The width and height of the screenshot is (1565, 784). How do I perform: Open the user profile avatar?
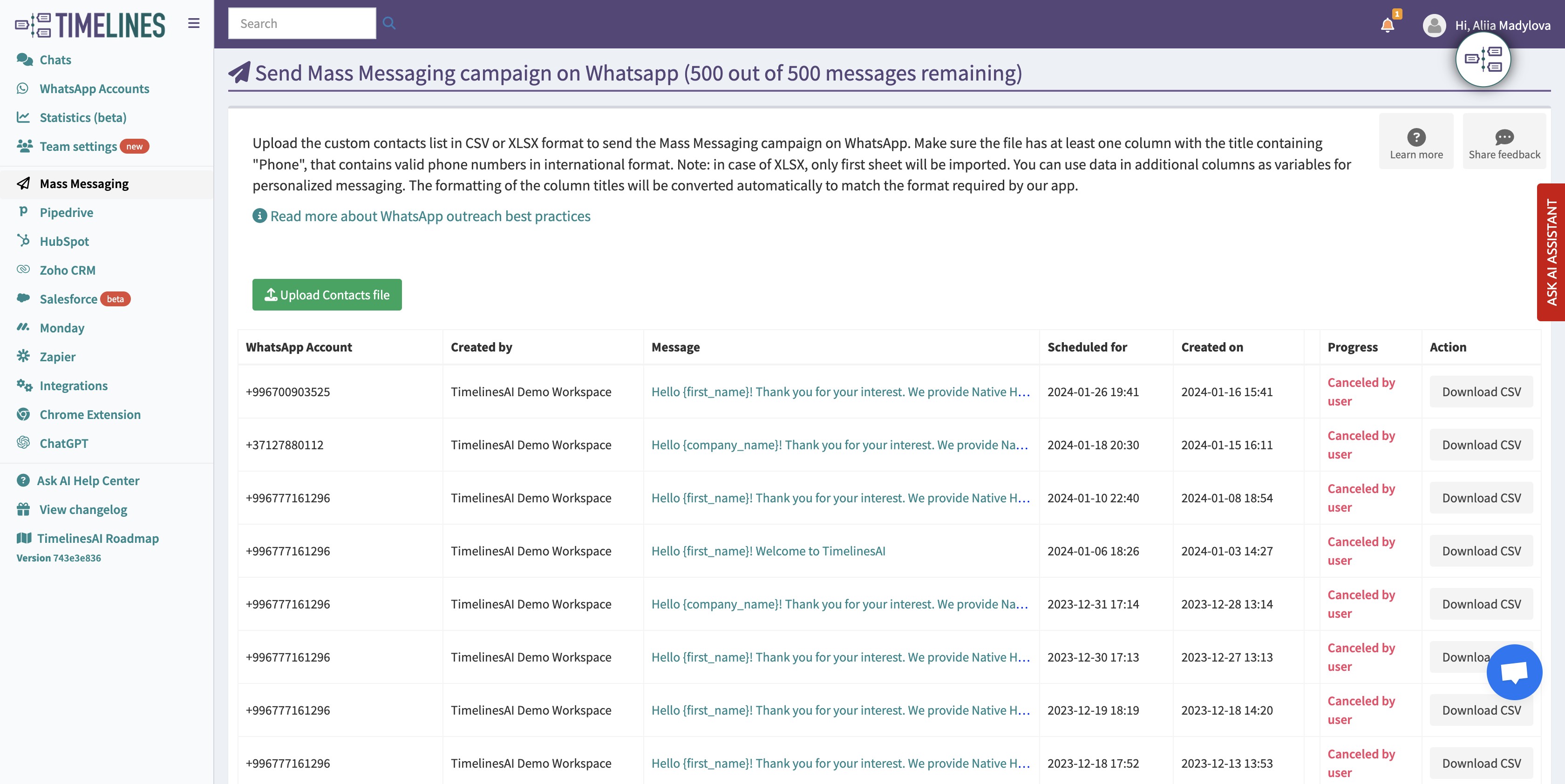pyautogui.click(x=1434, y=25)
